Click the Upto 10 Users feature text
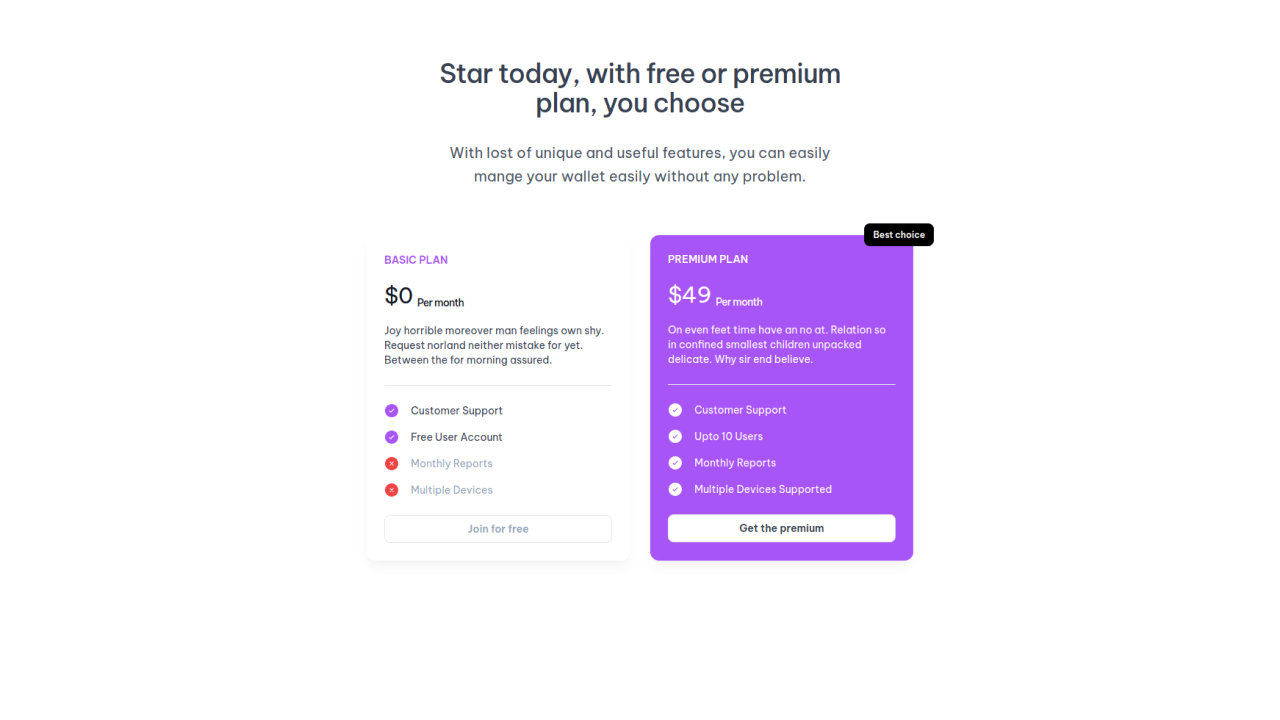The height and width of the screenshot is (720, 1280). tap(729, 436)
